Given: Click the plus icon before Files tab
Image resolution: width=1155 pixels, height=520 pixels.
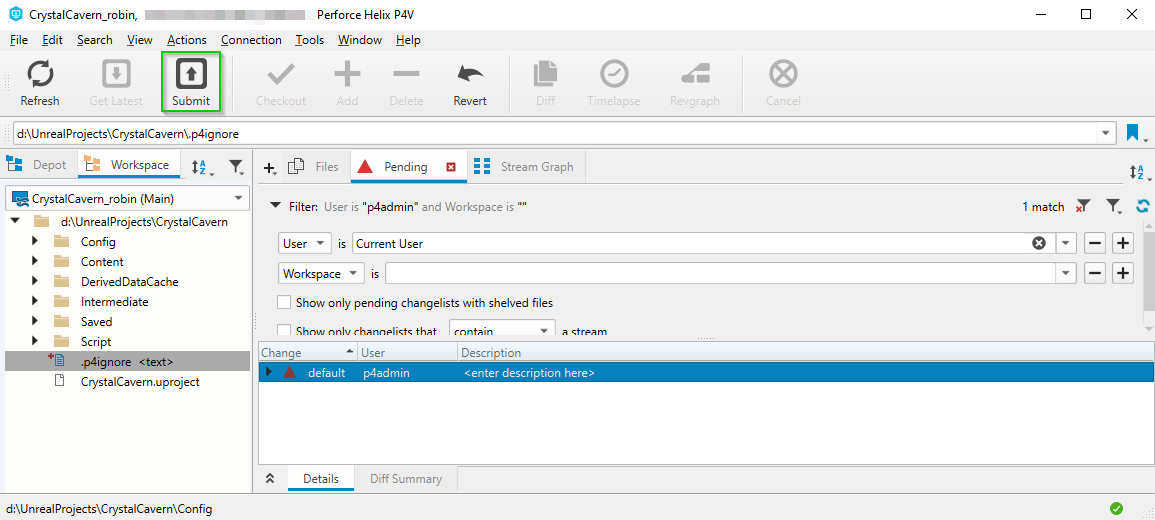Looking at the screenshot, I should click(x=270, y=168).
